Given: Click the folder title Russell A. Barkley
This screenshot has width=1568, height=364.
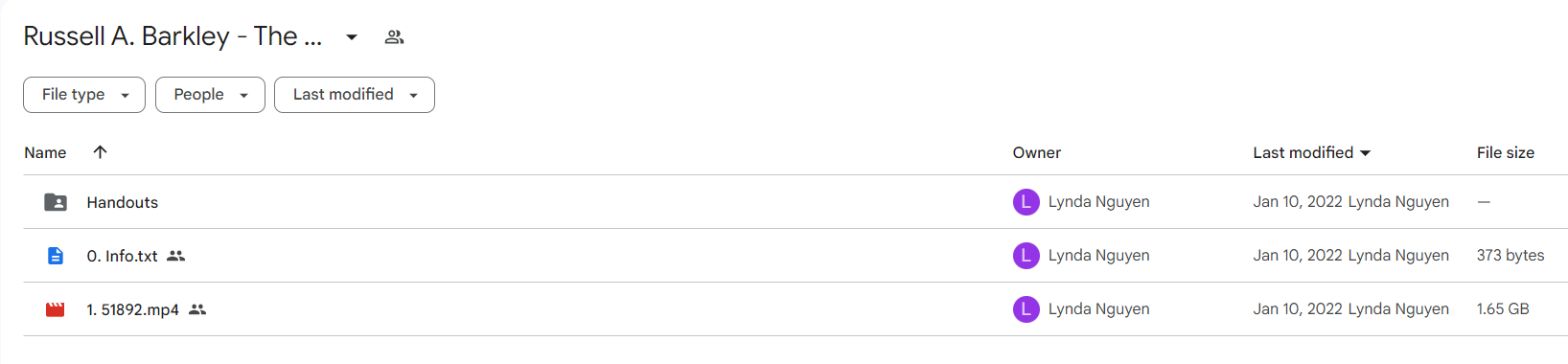Looking at the screenshot, I should click(173, 36).
